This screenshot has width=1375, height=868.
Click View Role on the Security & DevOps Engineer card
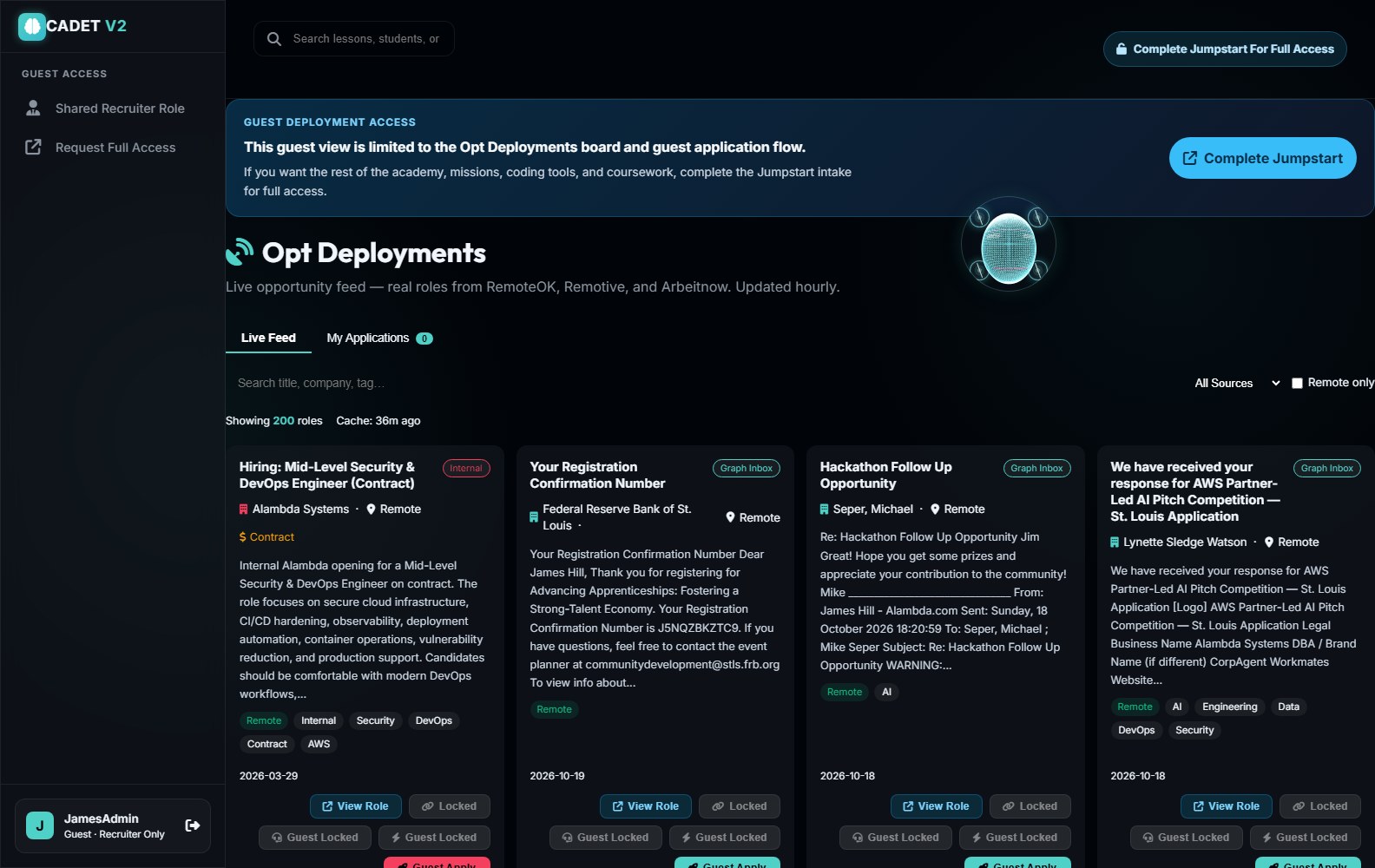(x=356, y=806)
